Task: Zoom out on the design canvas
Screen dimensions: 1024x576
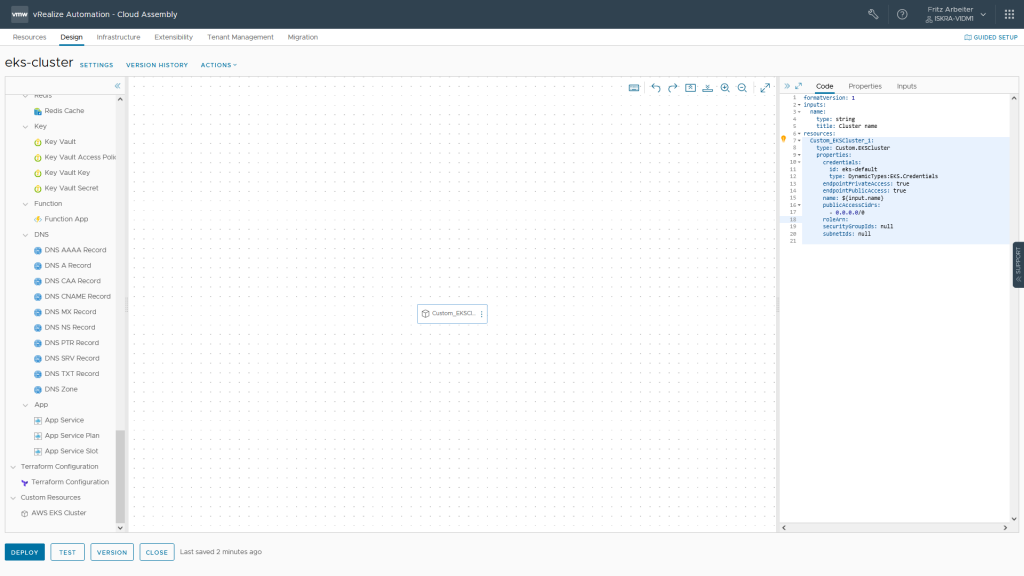Action: [x=742, y=88]
